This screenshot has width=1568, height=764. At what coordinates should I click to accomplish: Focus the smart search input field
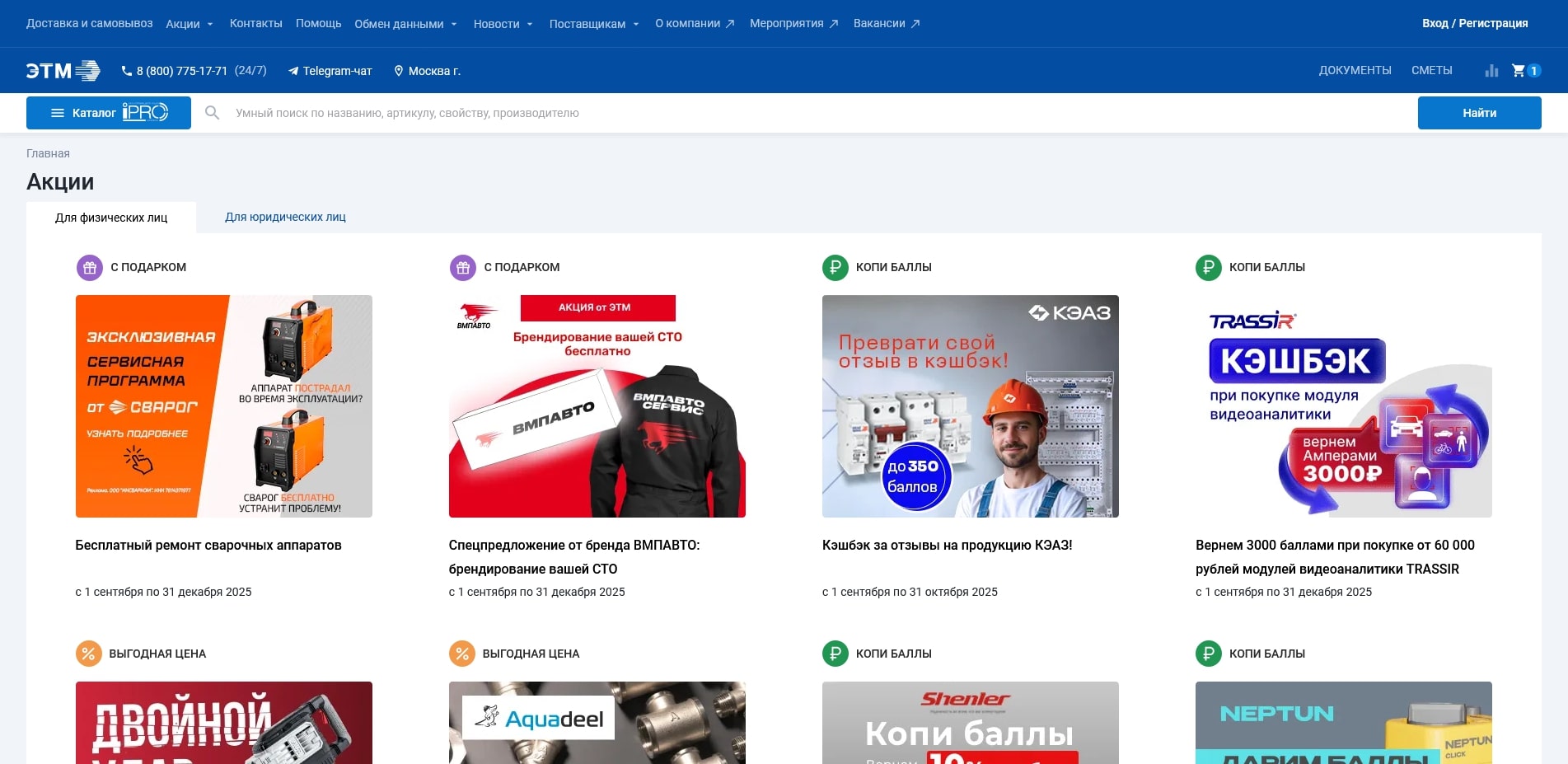pos(816,113)
